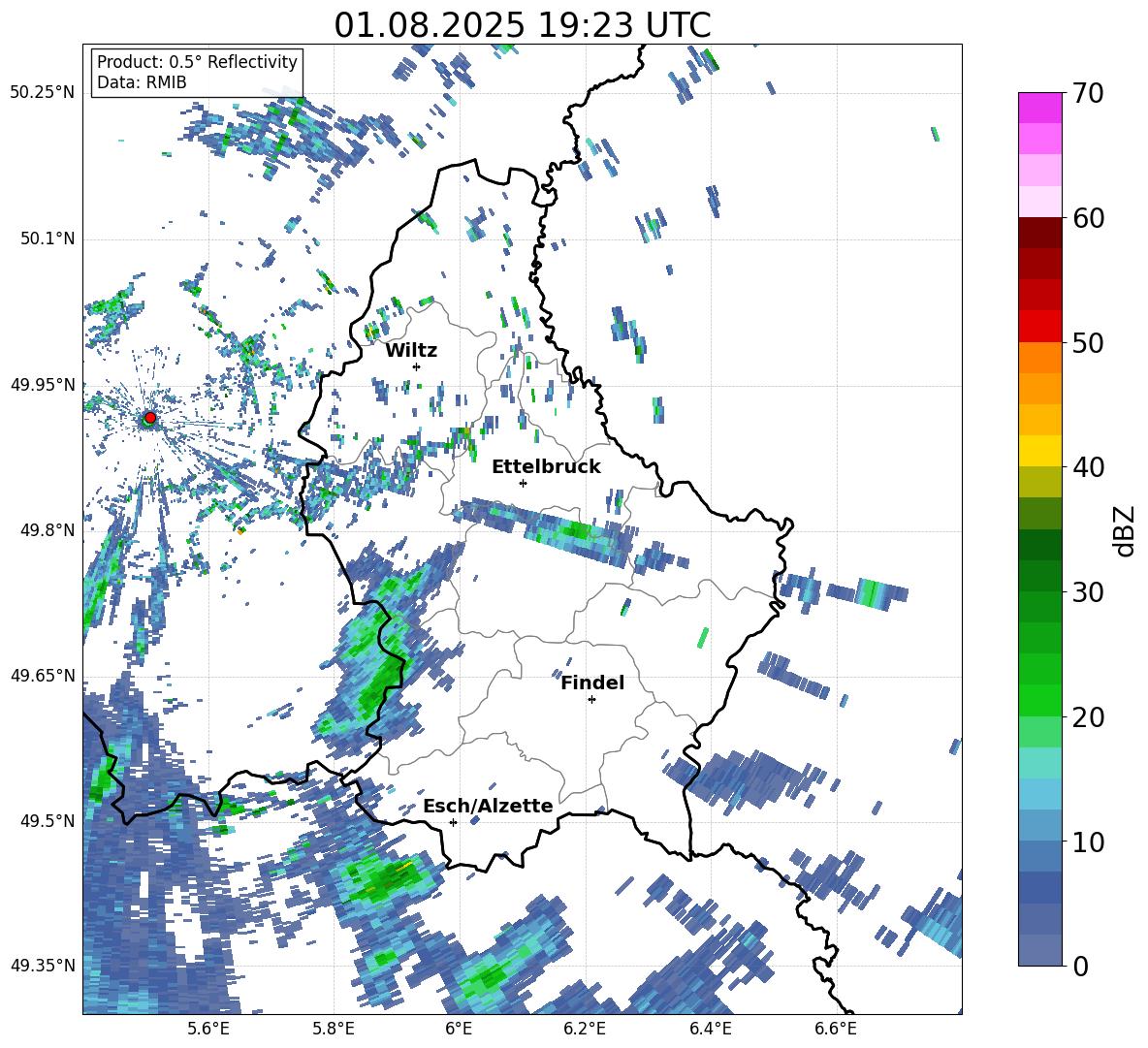Pick the orange colorbar swatch below 50
1148x1048 pixels.
point(1039,357)
